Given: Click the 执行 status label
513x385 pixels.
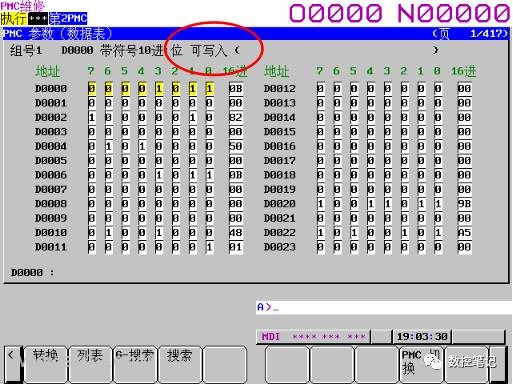Looking at the screenshot, I should 14,18.
